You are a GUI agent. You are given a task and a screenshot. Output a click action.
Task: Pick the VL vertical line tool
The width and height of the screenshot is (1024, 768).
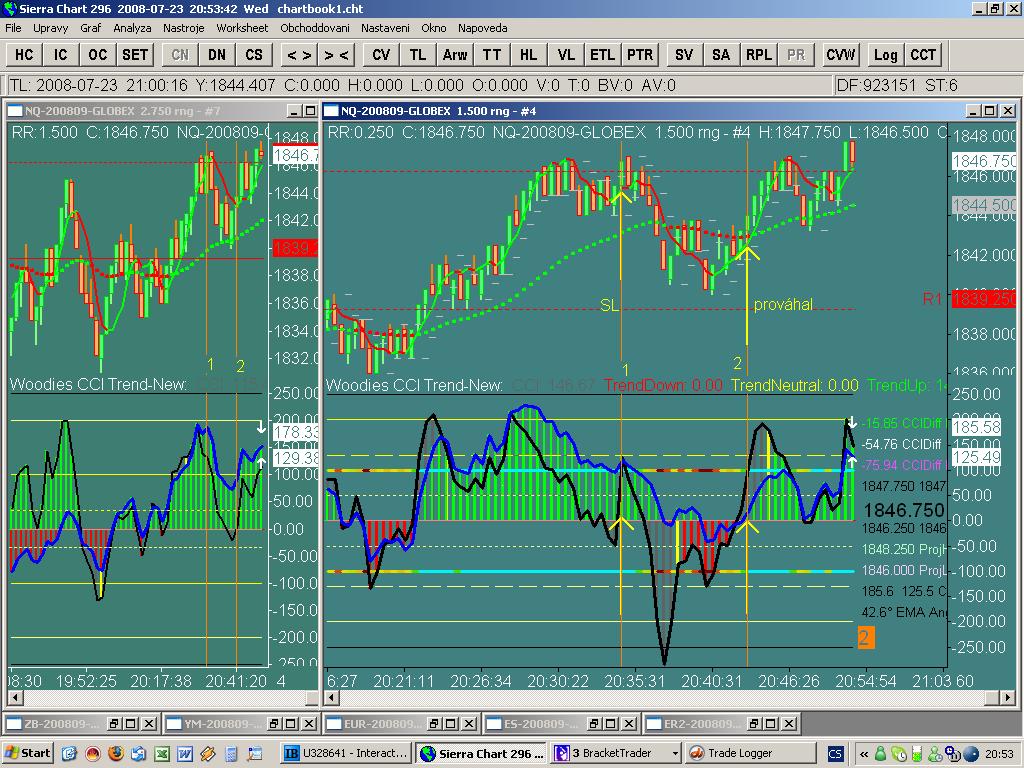(566, 55)
